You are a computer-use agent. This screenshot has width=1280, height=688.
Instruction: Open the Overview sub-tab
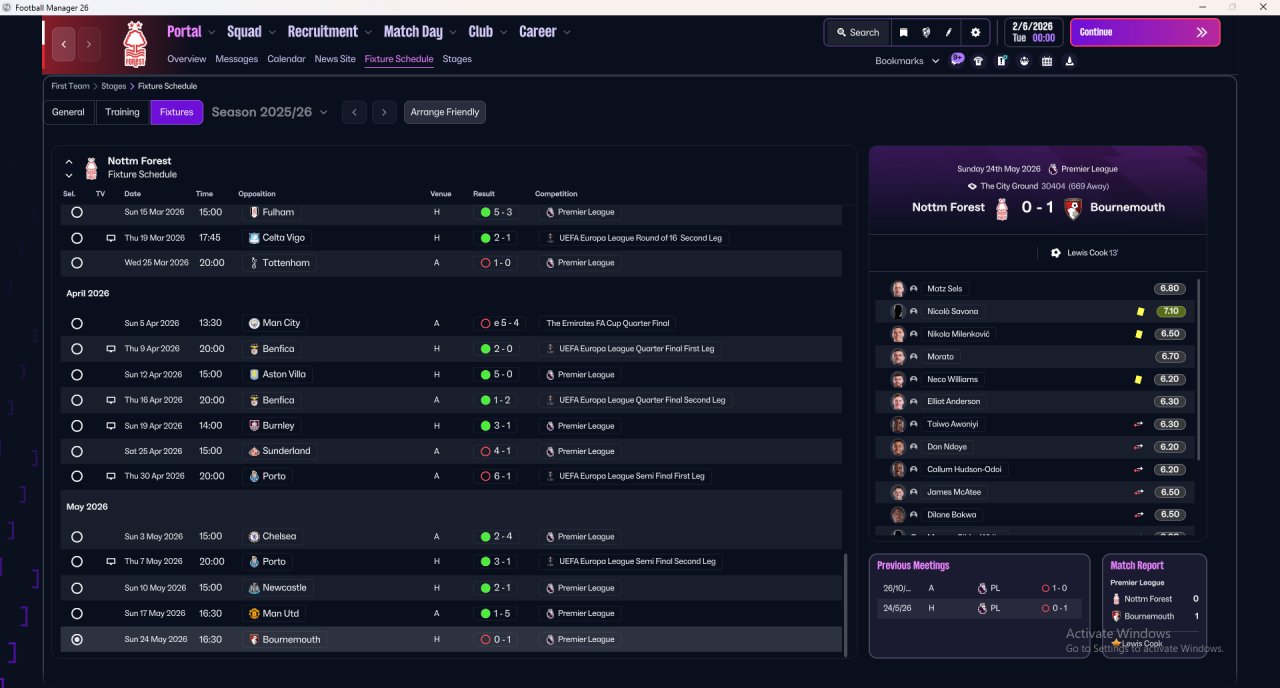(187, 59)
